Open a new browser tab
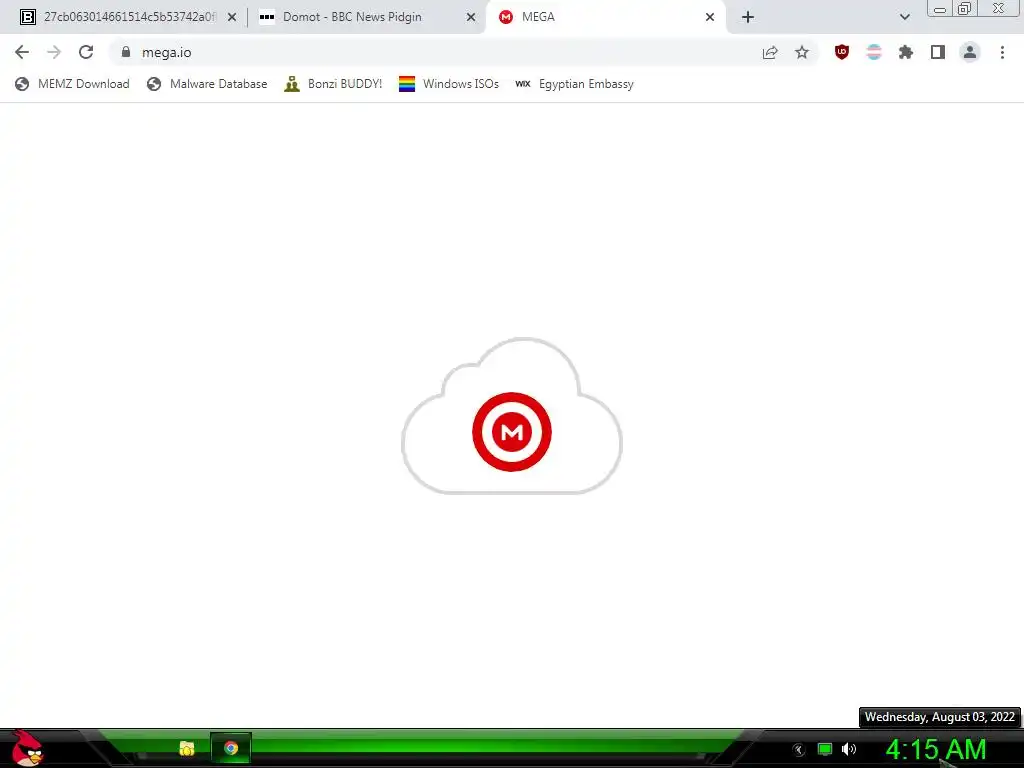Screen dimensions: 1024x768 point(748,17)
